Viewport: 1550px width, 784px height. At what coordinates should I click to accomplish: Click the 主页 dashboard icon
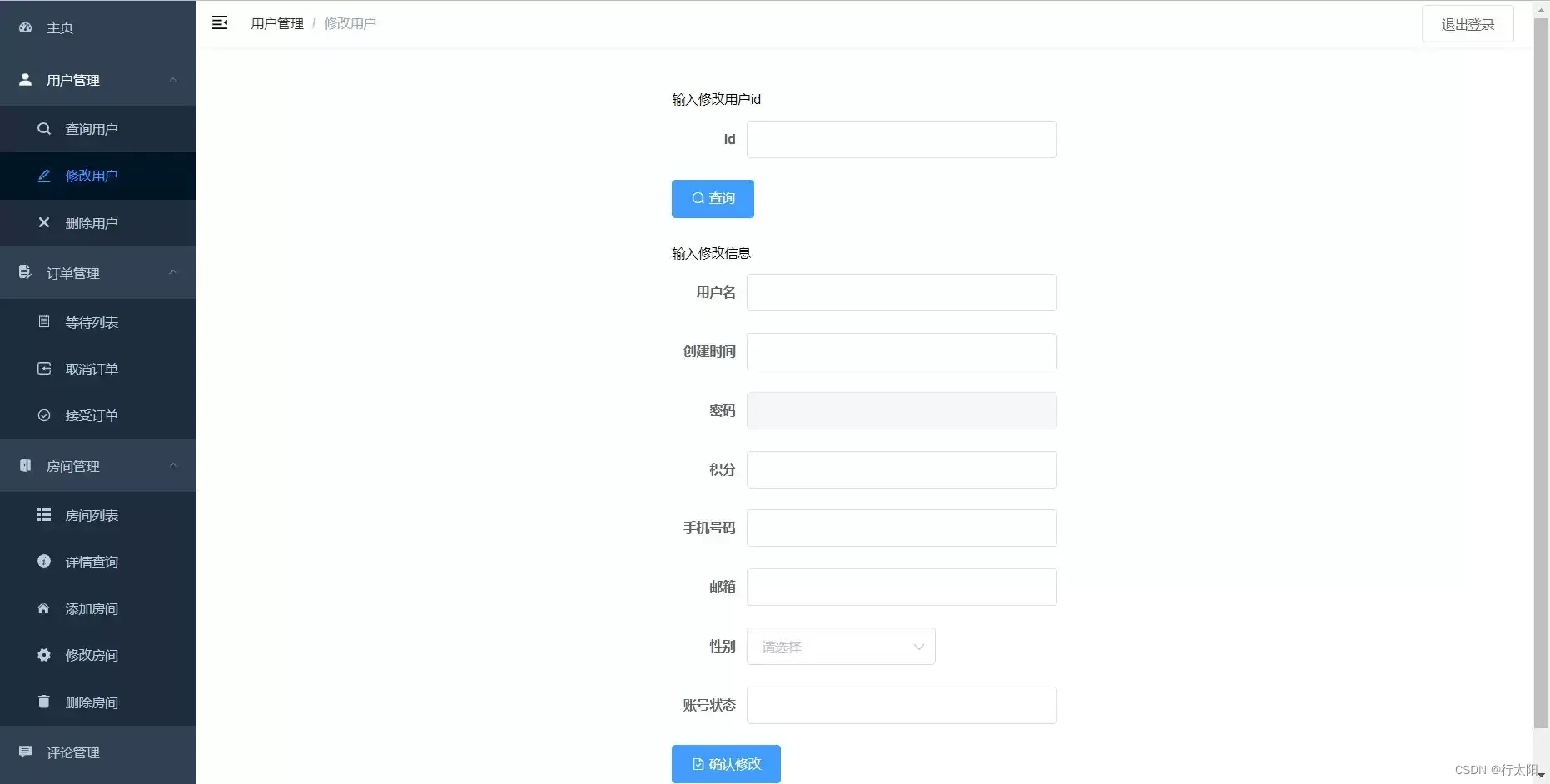pos(25,27)
